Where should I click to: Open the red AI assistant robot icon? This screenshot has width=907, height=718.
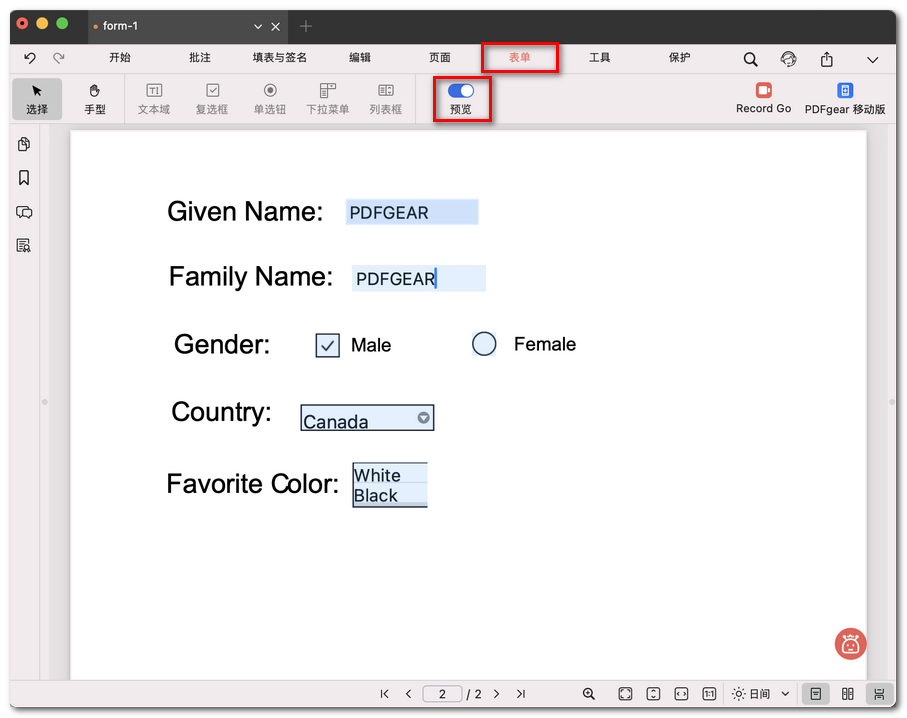point(850,644)
